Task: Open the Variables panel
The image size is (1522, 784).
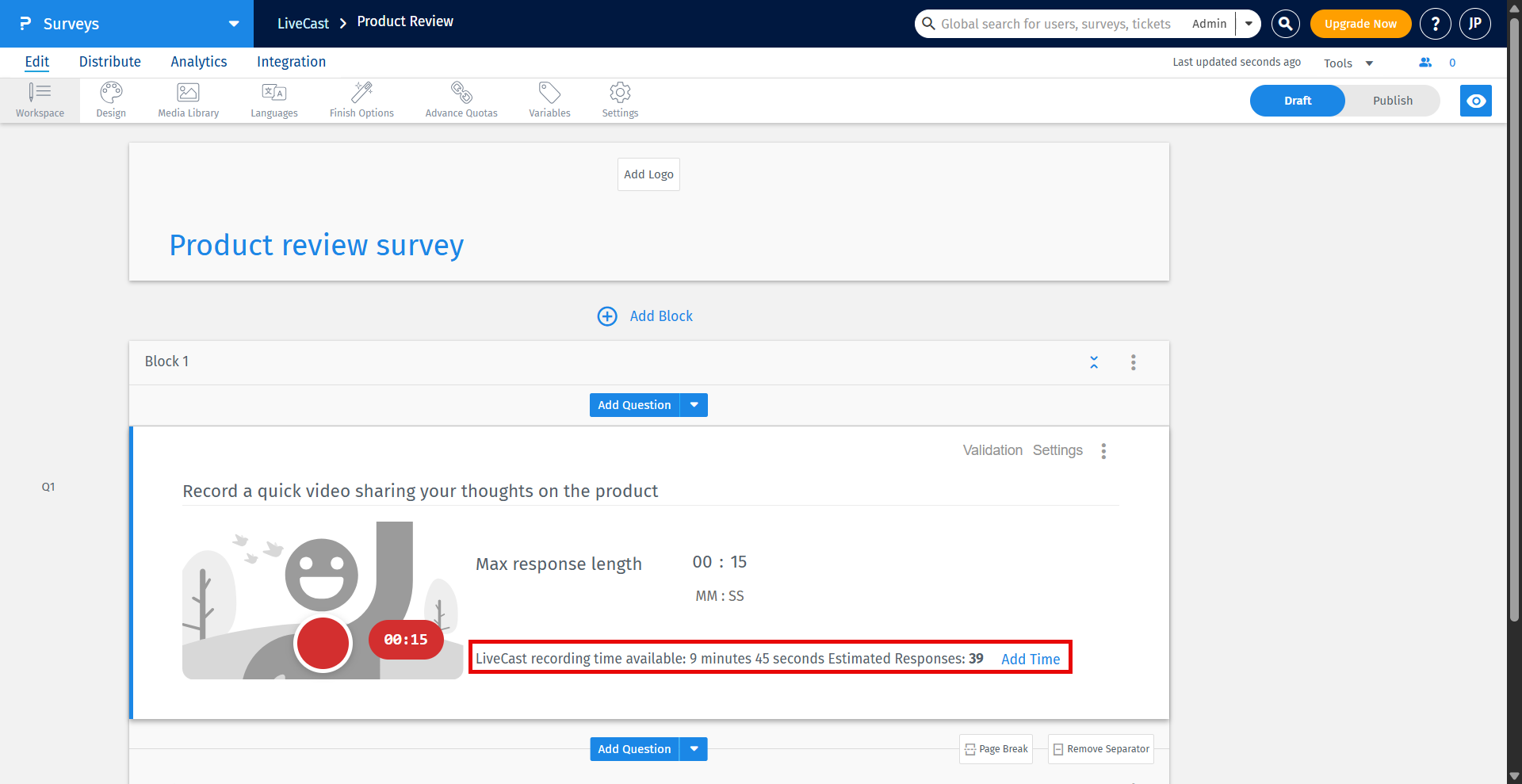Action: (549, 99)
